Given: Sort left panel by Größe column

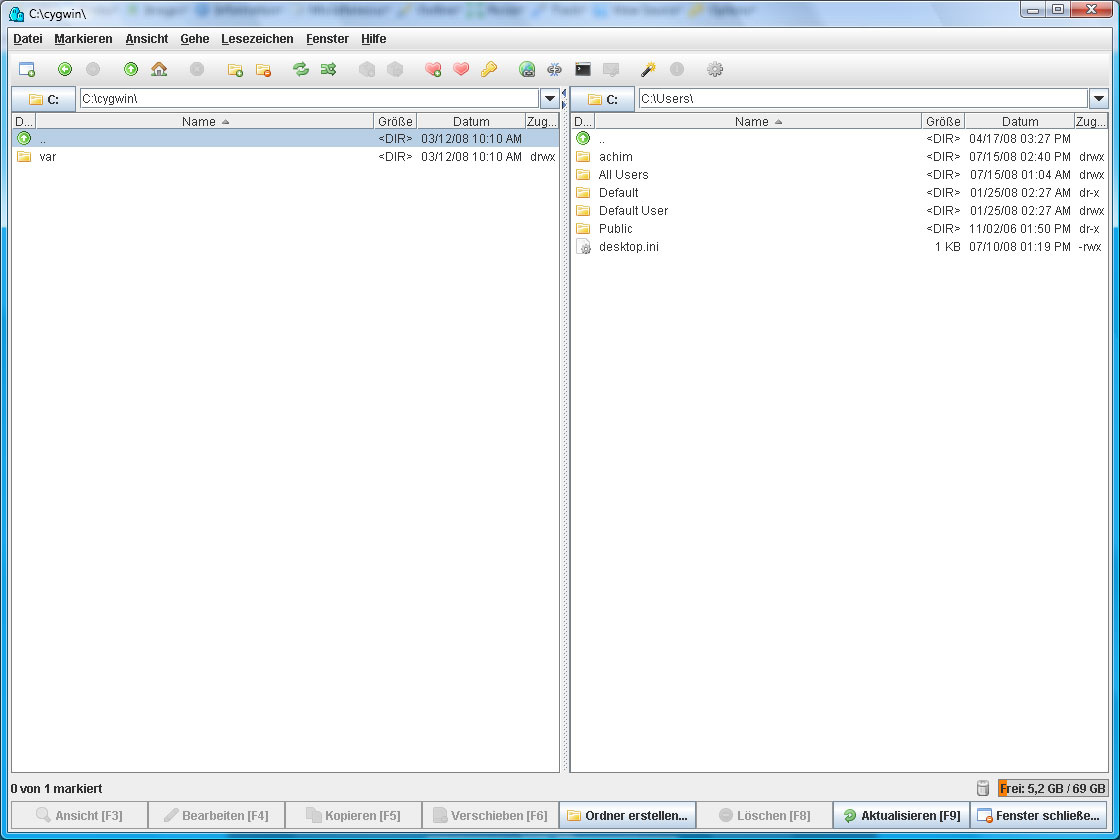Looking at the screenshot, I should [x=395, y=121].
